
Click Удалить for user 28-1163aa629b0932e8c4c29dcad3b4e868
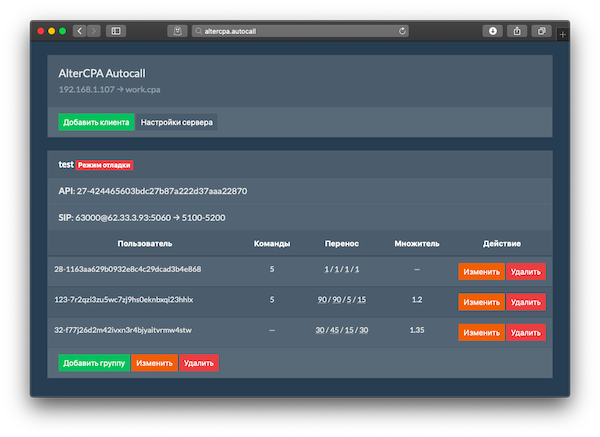(x=526, y=271)
